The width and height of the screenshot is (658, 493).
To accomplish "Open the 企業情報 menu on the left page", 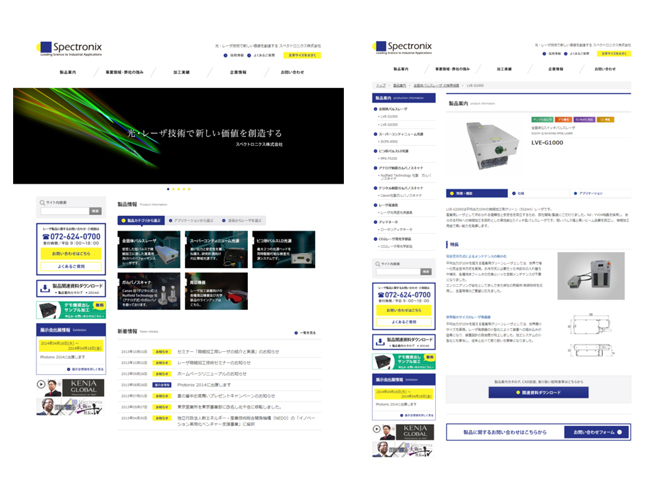I will coord(238,72).
